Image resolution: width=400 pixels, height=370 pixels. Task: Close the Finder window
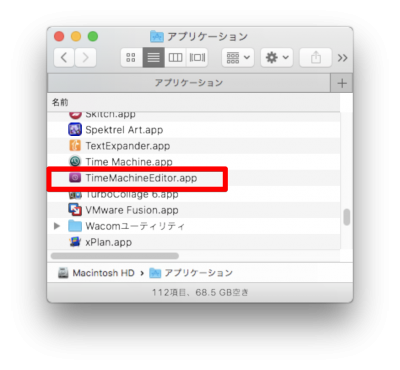(59, 36)
